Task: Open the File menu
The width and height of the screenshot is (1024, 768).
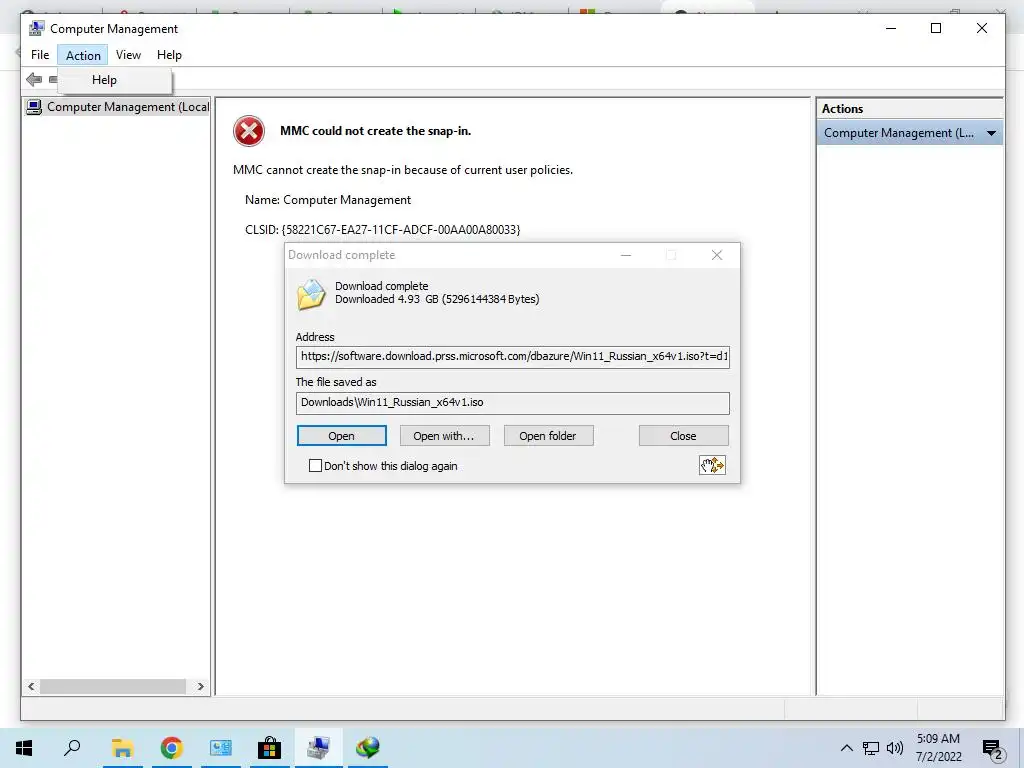Action: pos(40,55)
